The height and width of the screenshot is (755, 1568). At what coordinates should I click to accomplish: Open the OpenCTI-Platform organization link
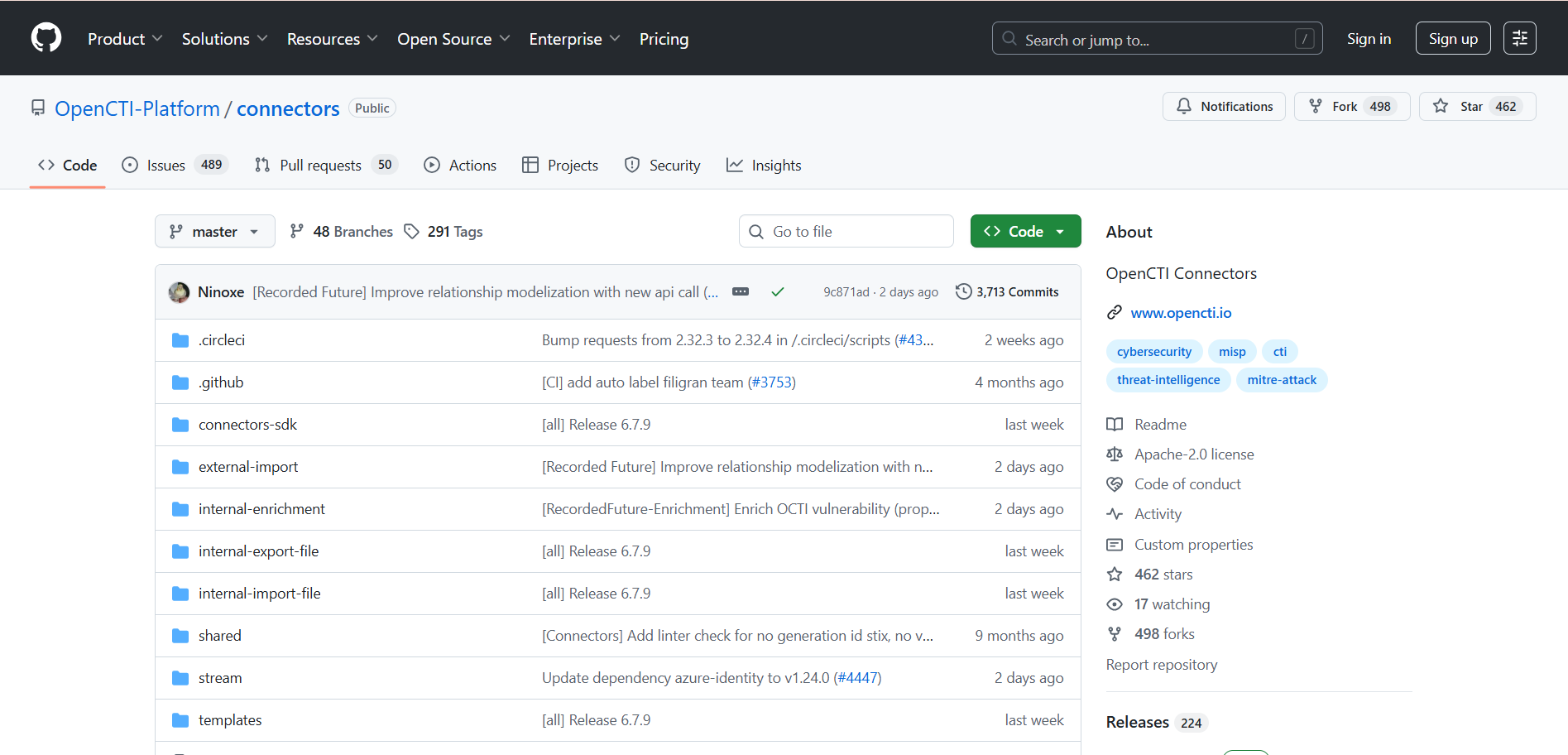[137, 108]
